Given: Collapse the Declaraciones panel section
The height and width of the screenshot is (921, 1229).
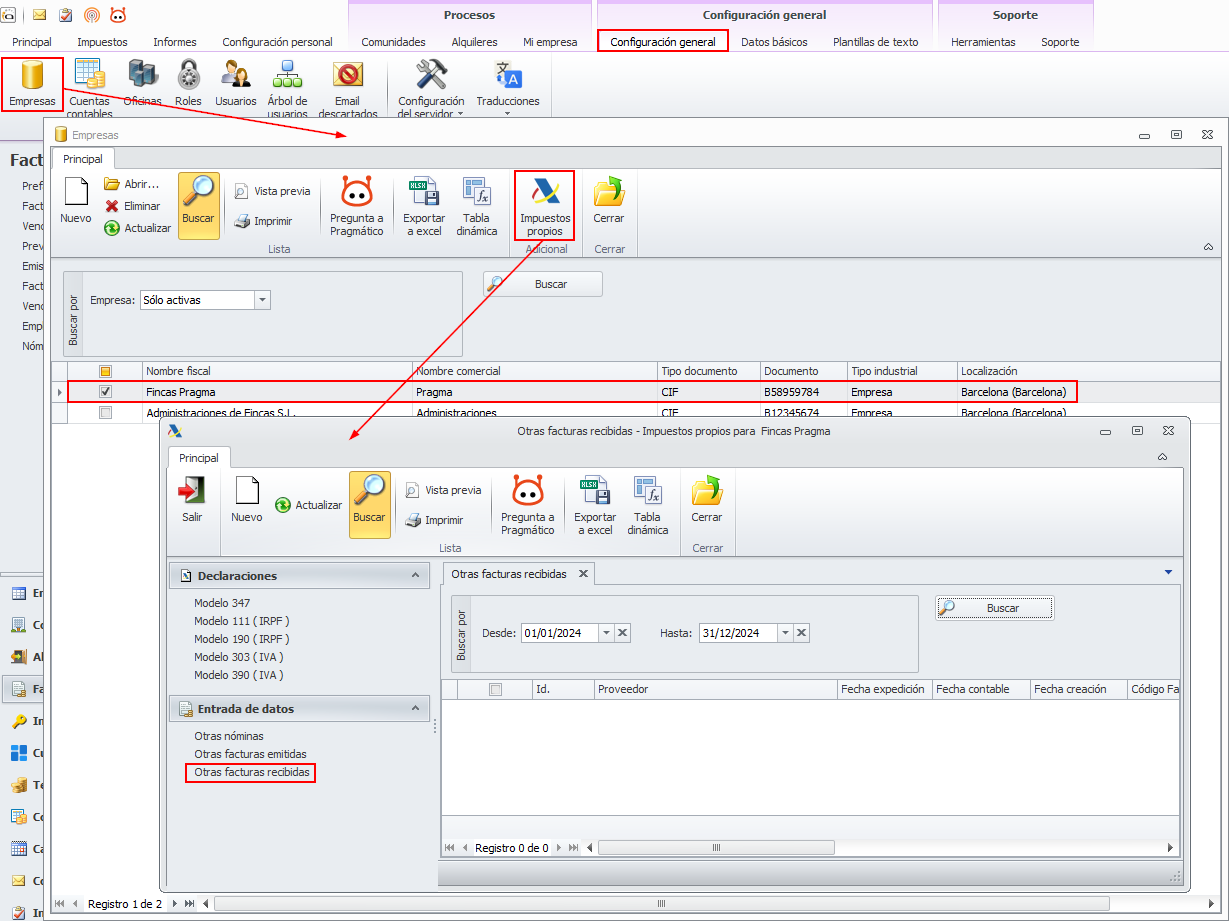Looking at the screenshot, I should pos(416,576).
